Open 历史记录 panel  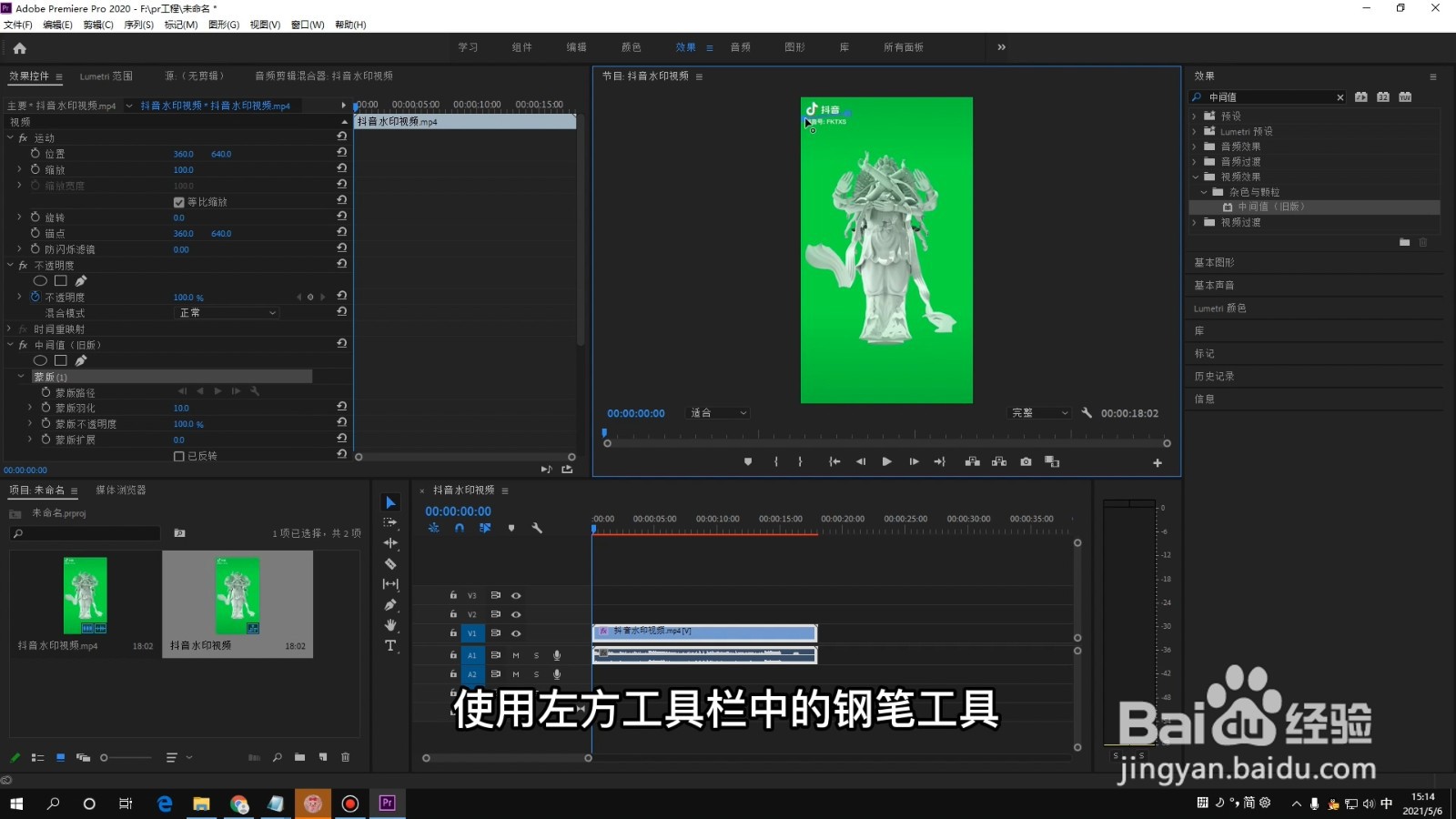(x=1214, y=376)
